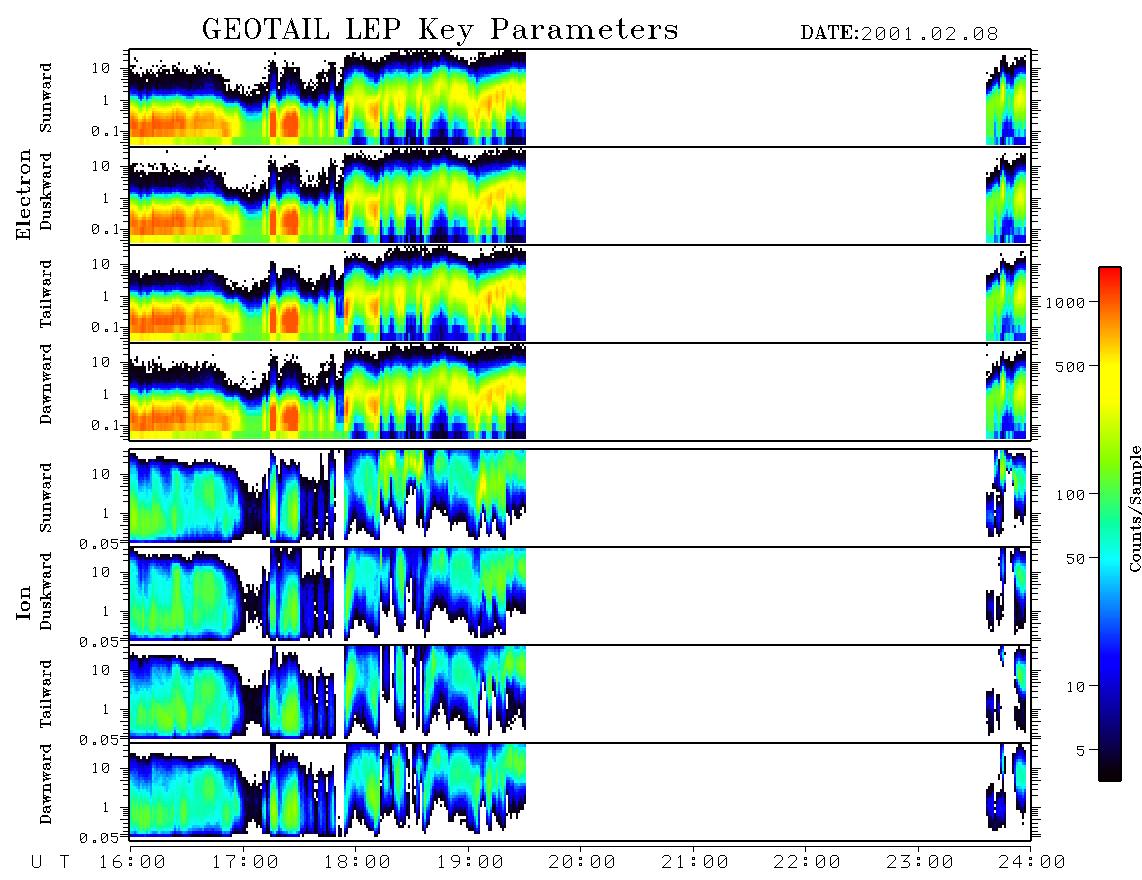Click the 500 colorbar tick label
Screen dimensions: 1142x880
1071,366
